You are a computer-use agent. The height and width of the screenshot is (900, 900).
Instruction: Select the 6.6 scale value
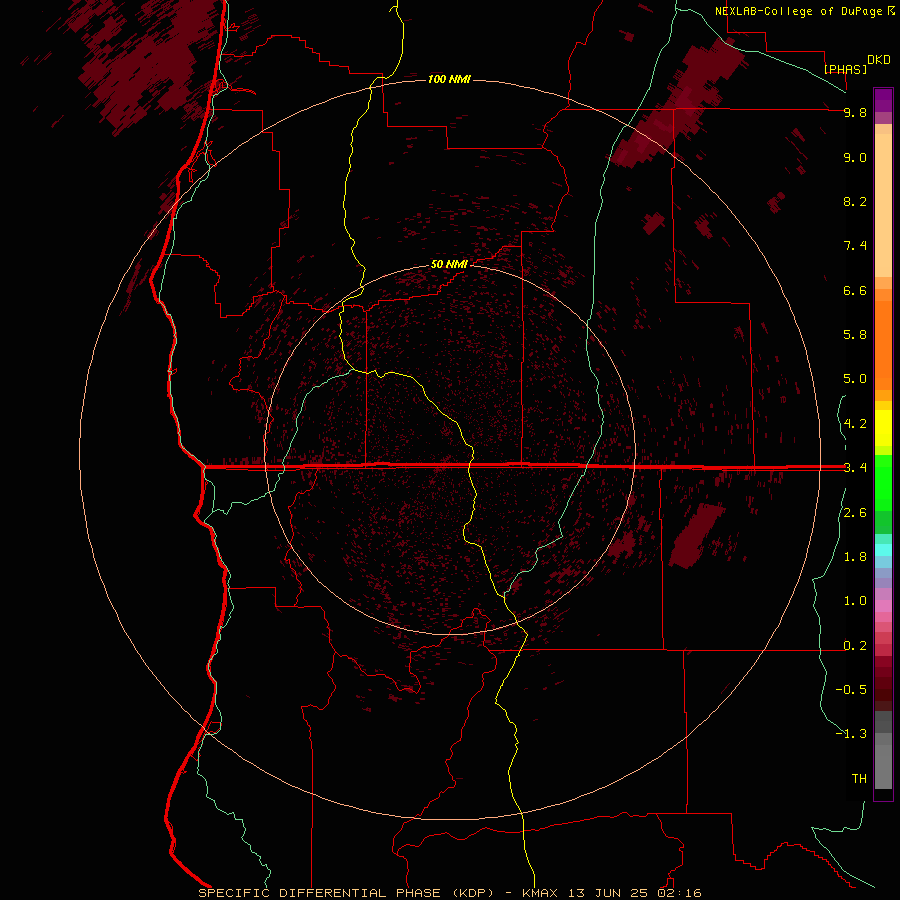(855, 291)
